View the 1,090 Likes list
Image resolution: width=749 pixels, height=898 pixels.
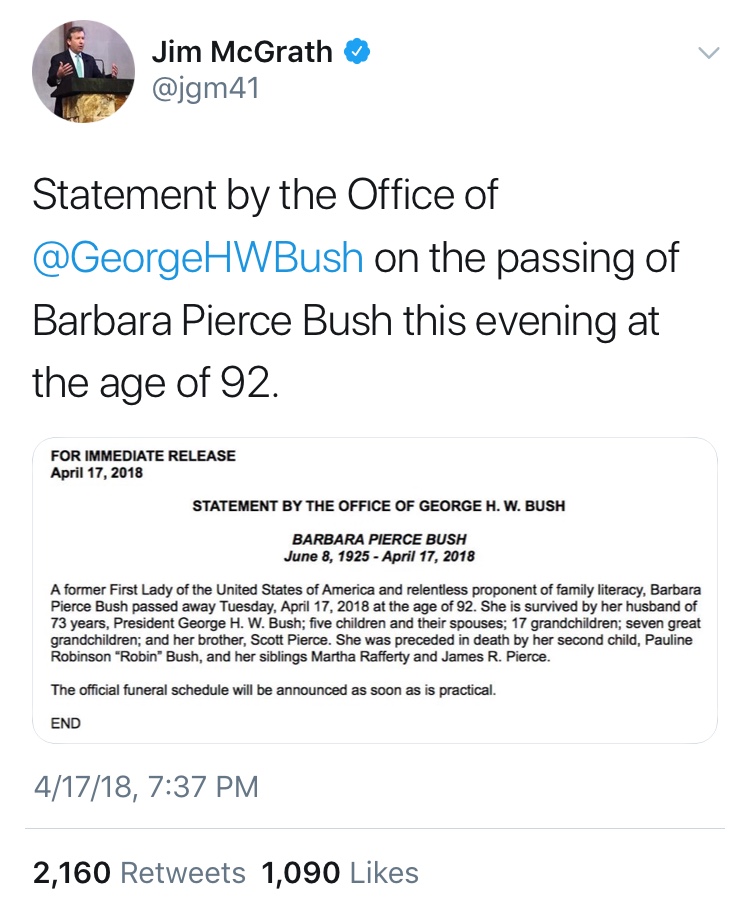tap(340, 872)
